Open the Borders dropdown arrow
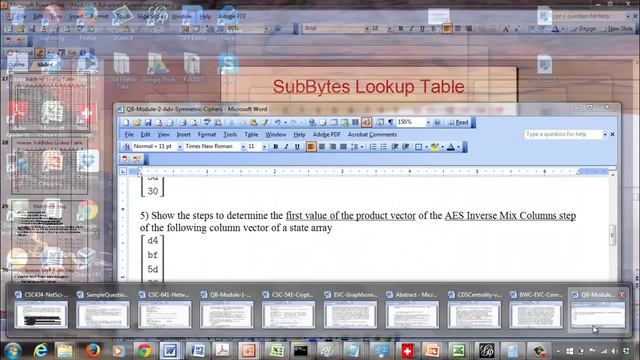Screen dimensions: 640x360 427,147
